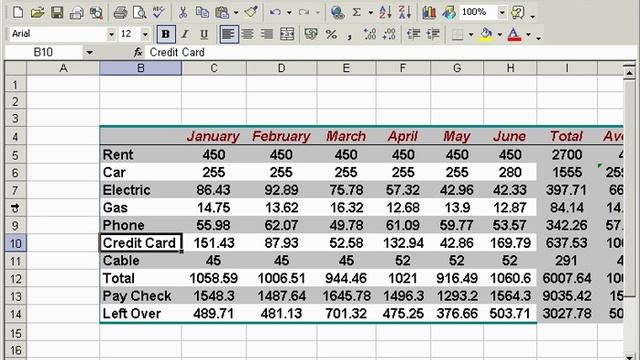
Task: Apply the red Font Color
Action: [514, 35]
